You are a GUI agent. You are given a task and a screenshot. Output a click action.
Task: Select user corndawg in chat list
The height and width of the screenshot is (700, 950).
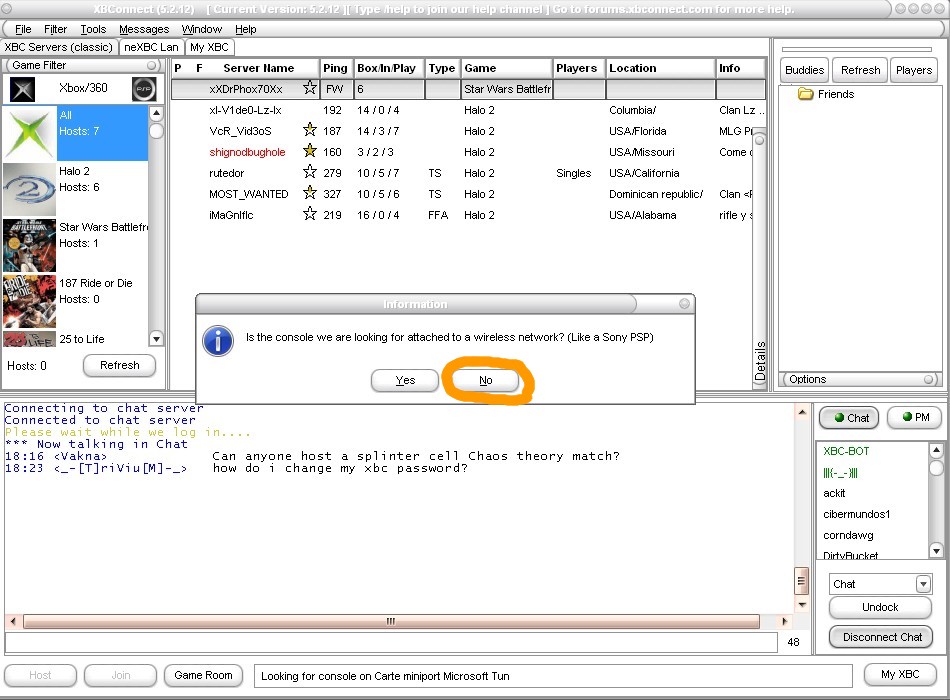tap(848, 535)
